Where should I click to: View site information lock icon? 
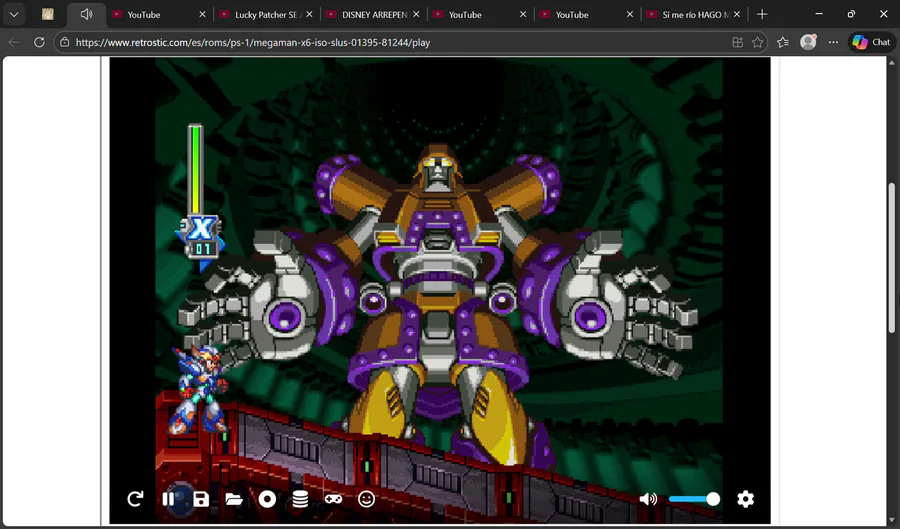click(65, 42)
